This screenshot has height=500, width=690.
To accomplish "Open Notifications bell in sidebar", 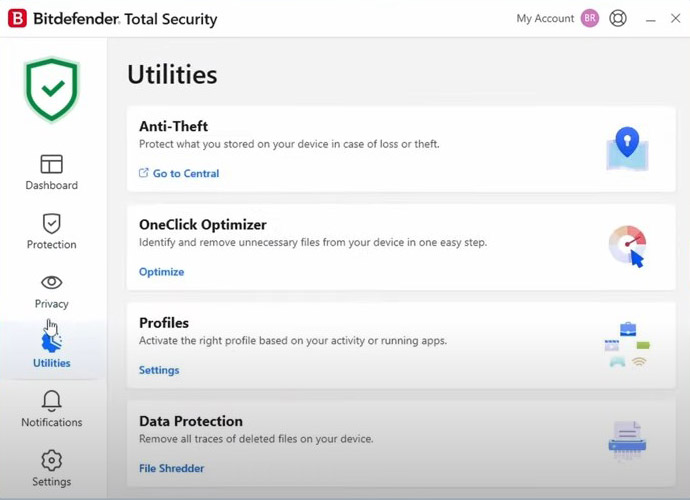I will (x=51, y=409).
